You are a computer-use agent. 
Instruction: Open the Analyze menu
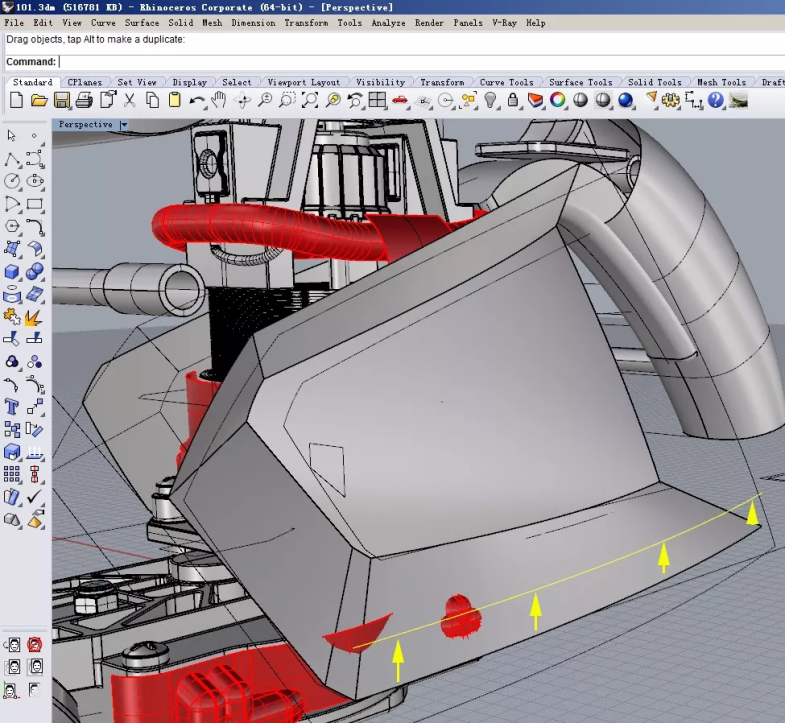pos(388,22)
